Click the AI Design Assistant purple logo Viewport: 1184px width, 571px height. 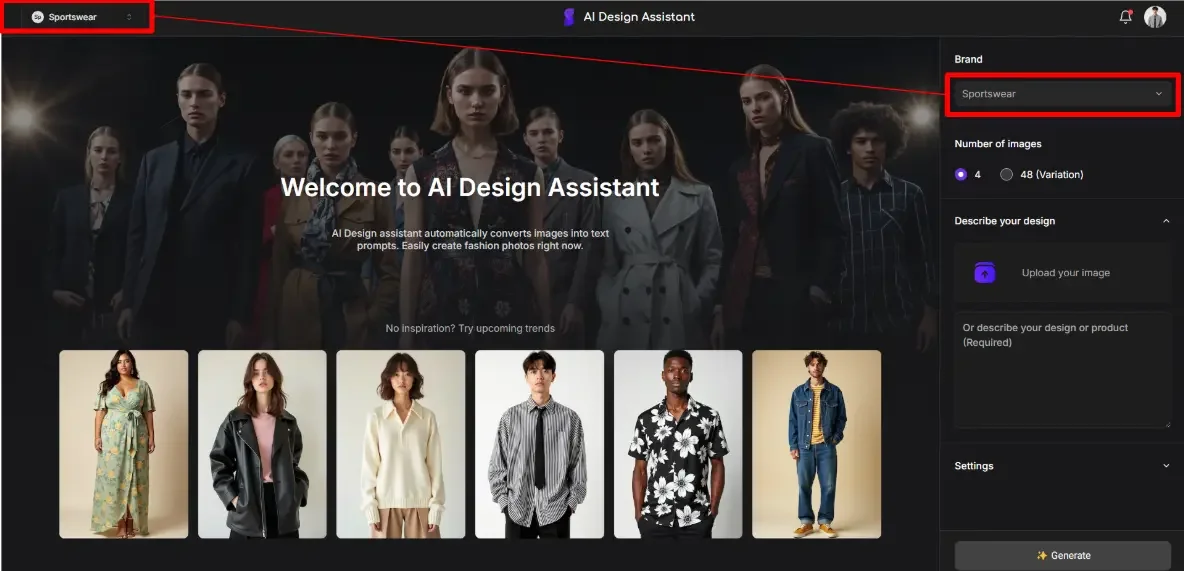pyautogui.click(x=569, y=17)
